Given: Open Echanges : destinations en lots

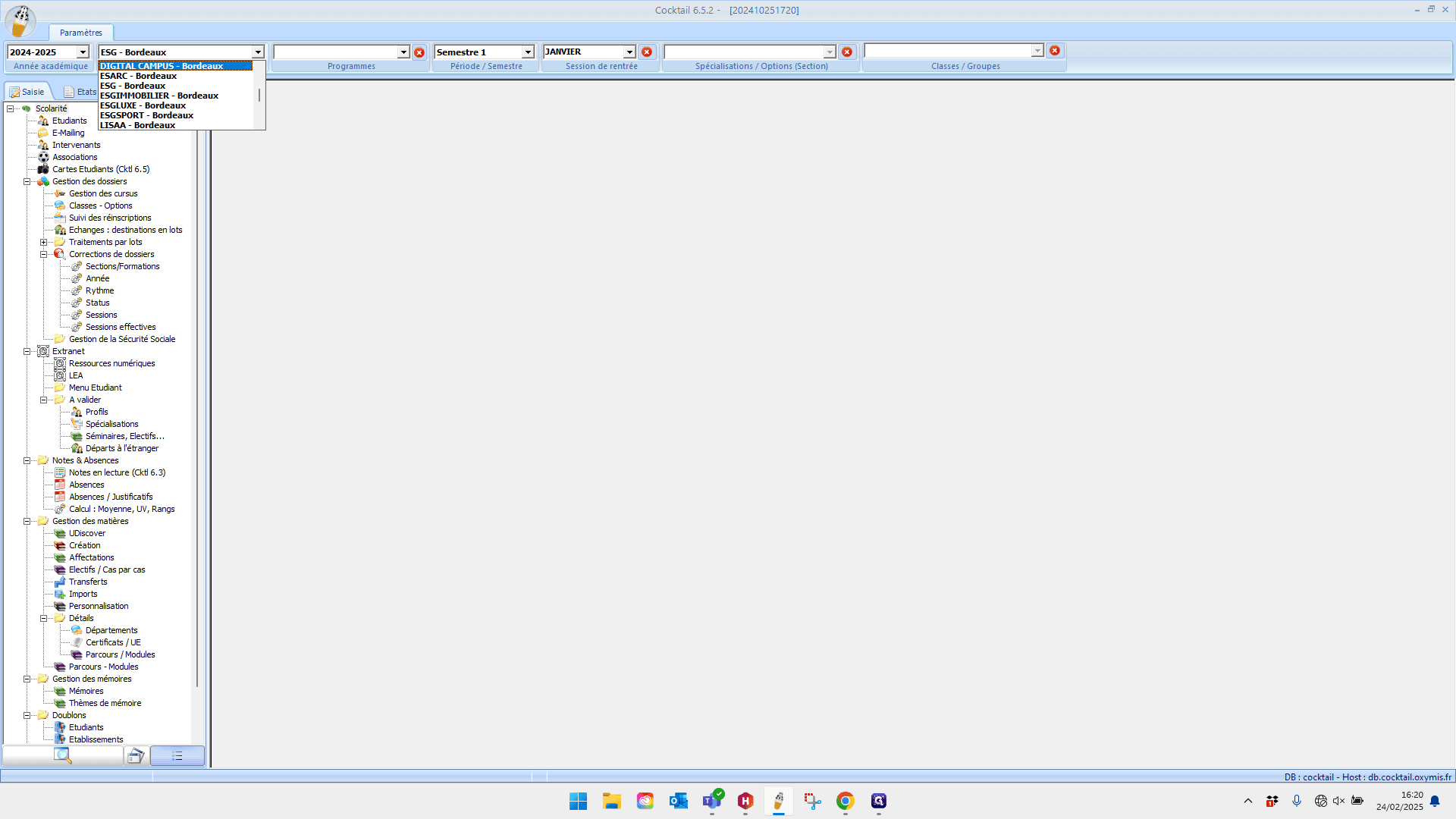Looking at the screenshot, I should pyautogui.click(x=125, y=230).
